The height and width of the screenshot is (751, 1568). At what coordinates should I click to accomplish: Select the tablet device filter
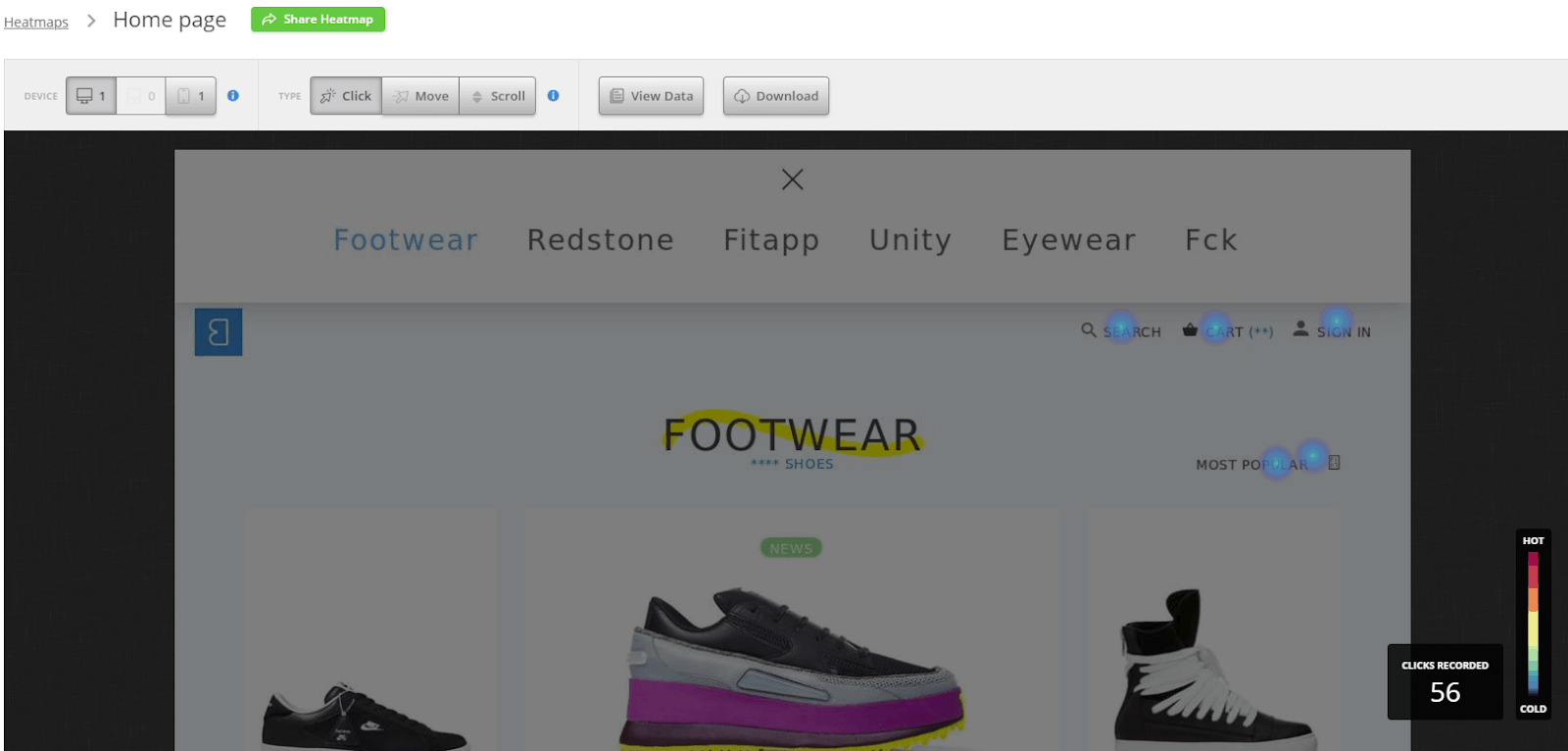pyautogui.click(x=141, y=96)
